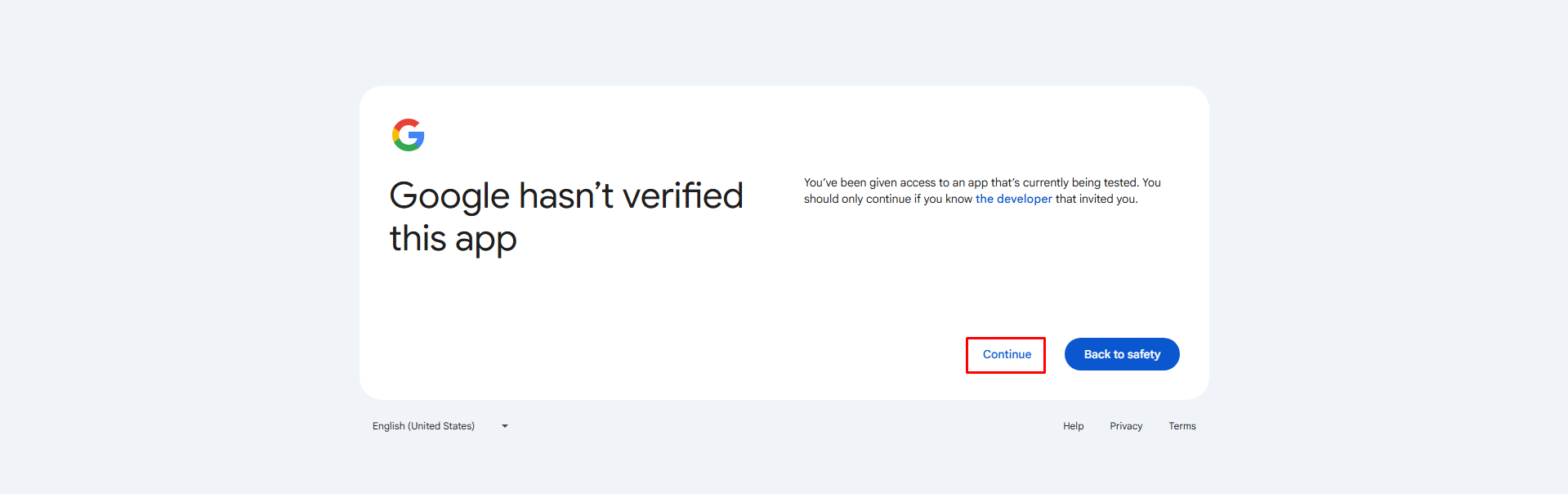This screenshot has width=1568, height=494.
Task: Click the word "Google" in the heading
Action: tap(449, 196)
